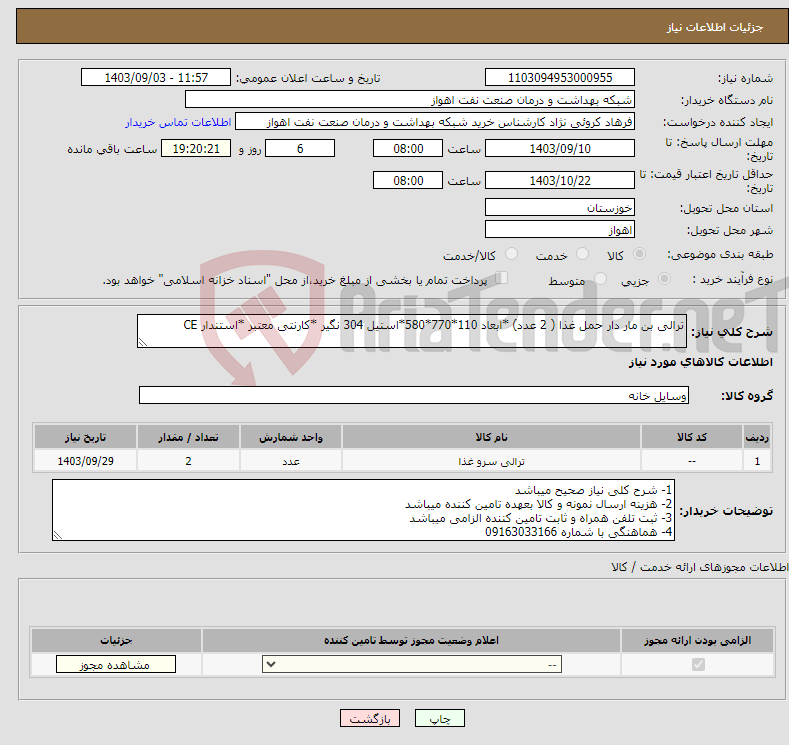
Task: Click the ترالی سرو غذا table cell
Action: 491,461
